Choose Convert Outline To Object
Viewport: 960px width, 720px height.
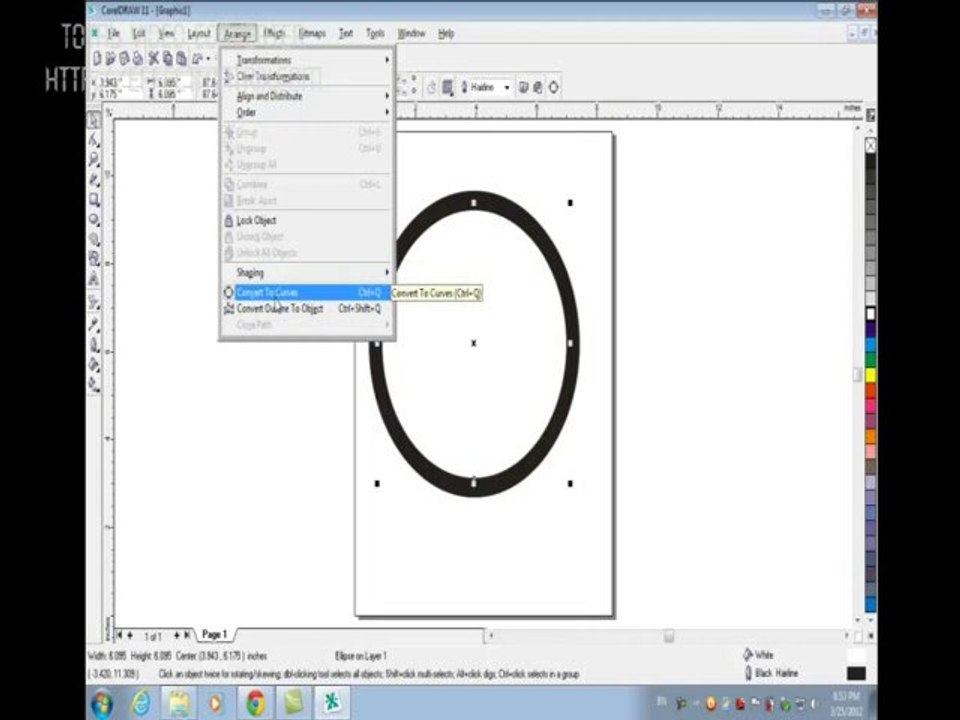point(306,309)
